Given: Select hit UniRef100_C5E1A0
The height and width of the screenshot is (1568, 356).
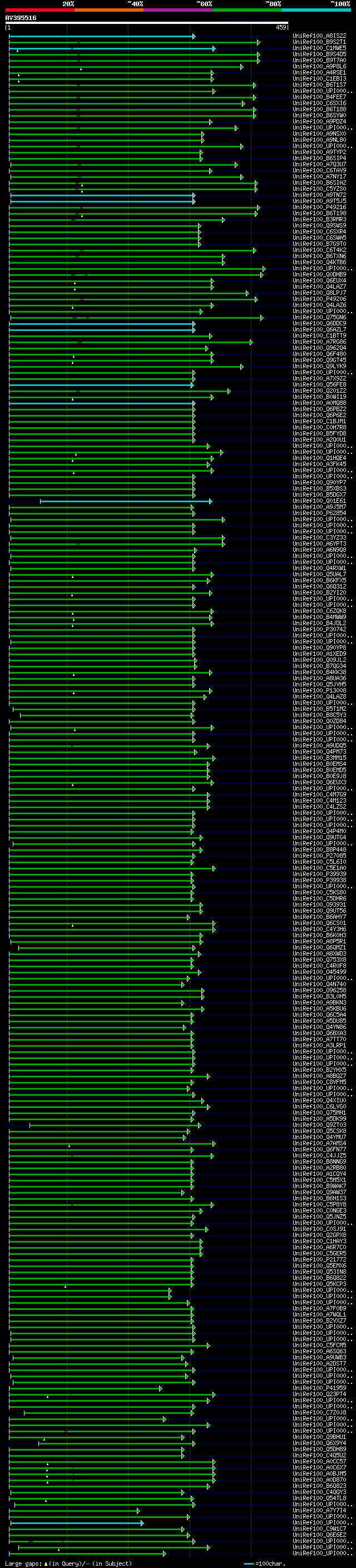Looking at the screenshot, I should [x=319, y=869].
